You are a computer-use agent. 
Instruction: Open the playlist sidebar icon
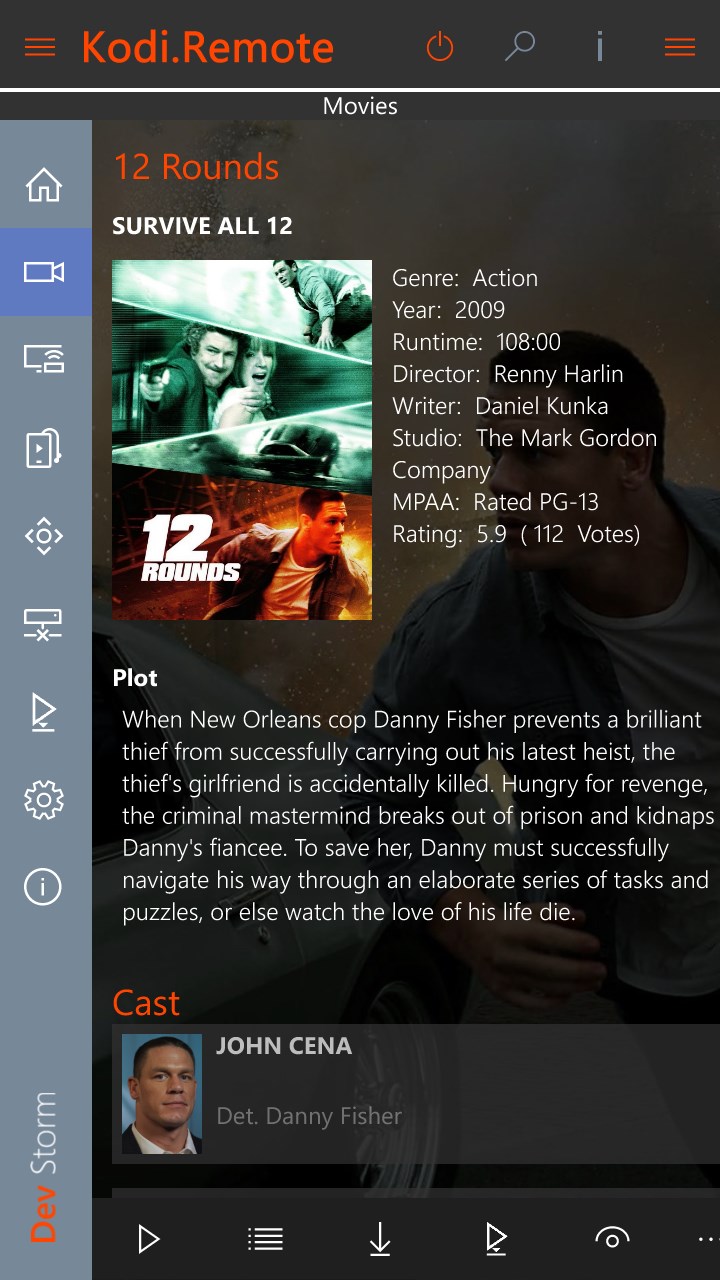click(x=44, y=712)
